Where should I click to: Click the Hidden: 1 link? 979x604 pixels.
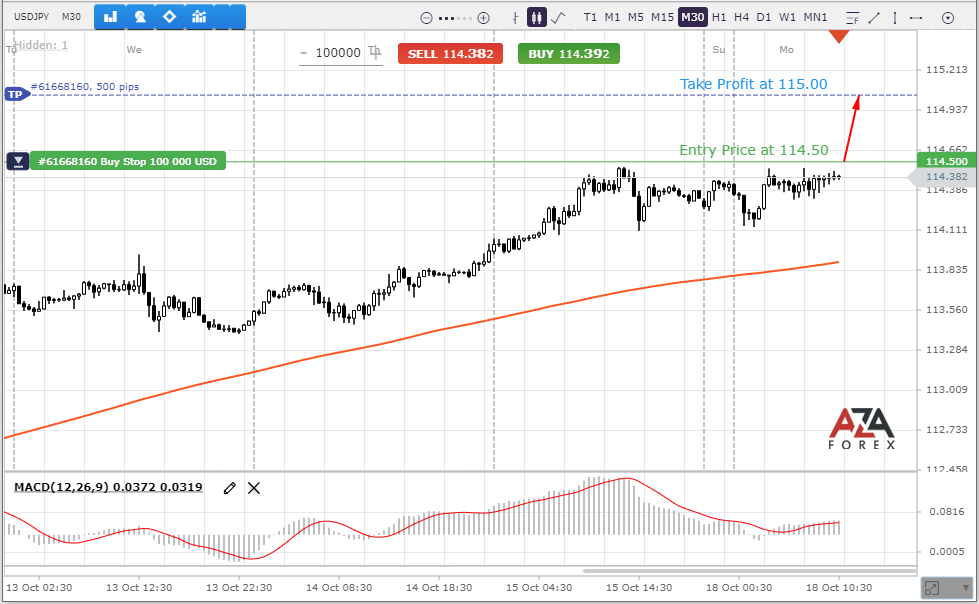point(41,45)
